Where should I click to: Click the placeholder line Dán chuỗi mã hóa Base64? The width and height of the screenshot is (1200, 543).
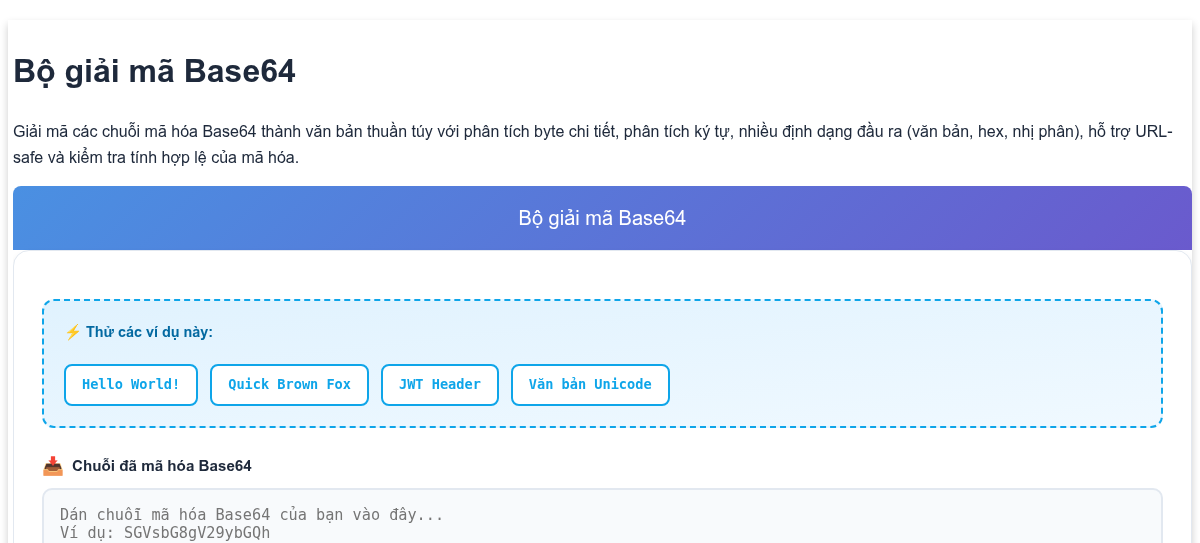(252, 515)
